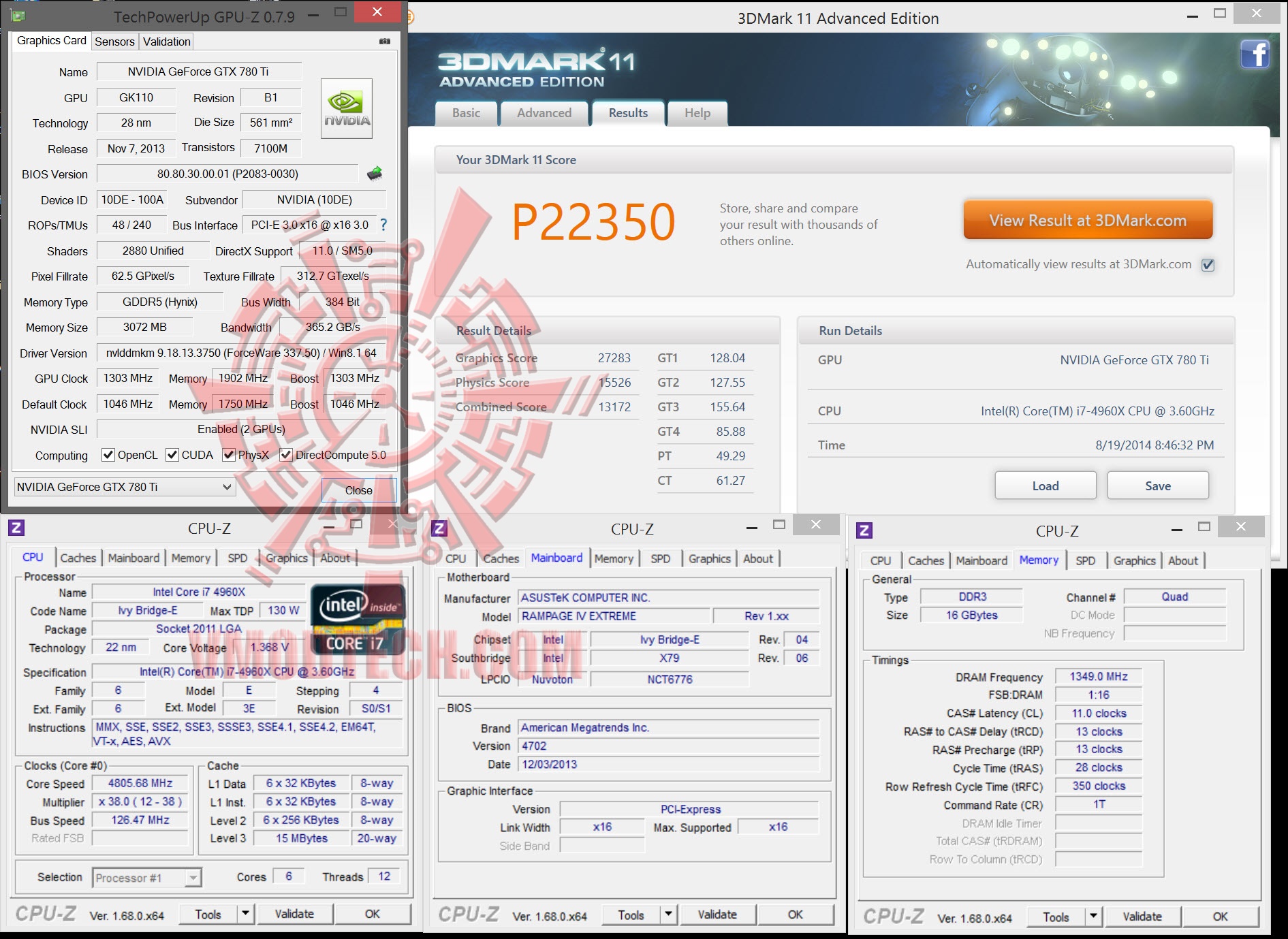Viewport: 1288px width, 939px height.
Task: Click the CPU-Z icon in the Memory window
Action: click(x=864, y=530)
